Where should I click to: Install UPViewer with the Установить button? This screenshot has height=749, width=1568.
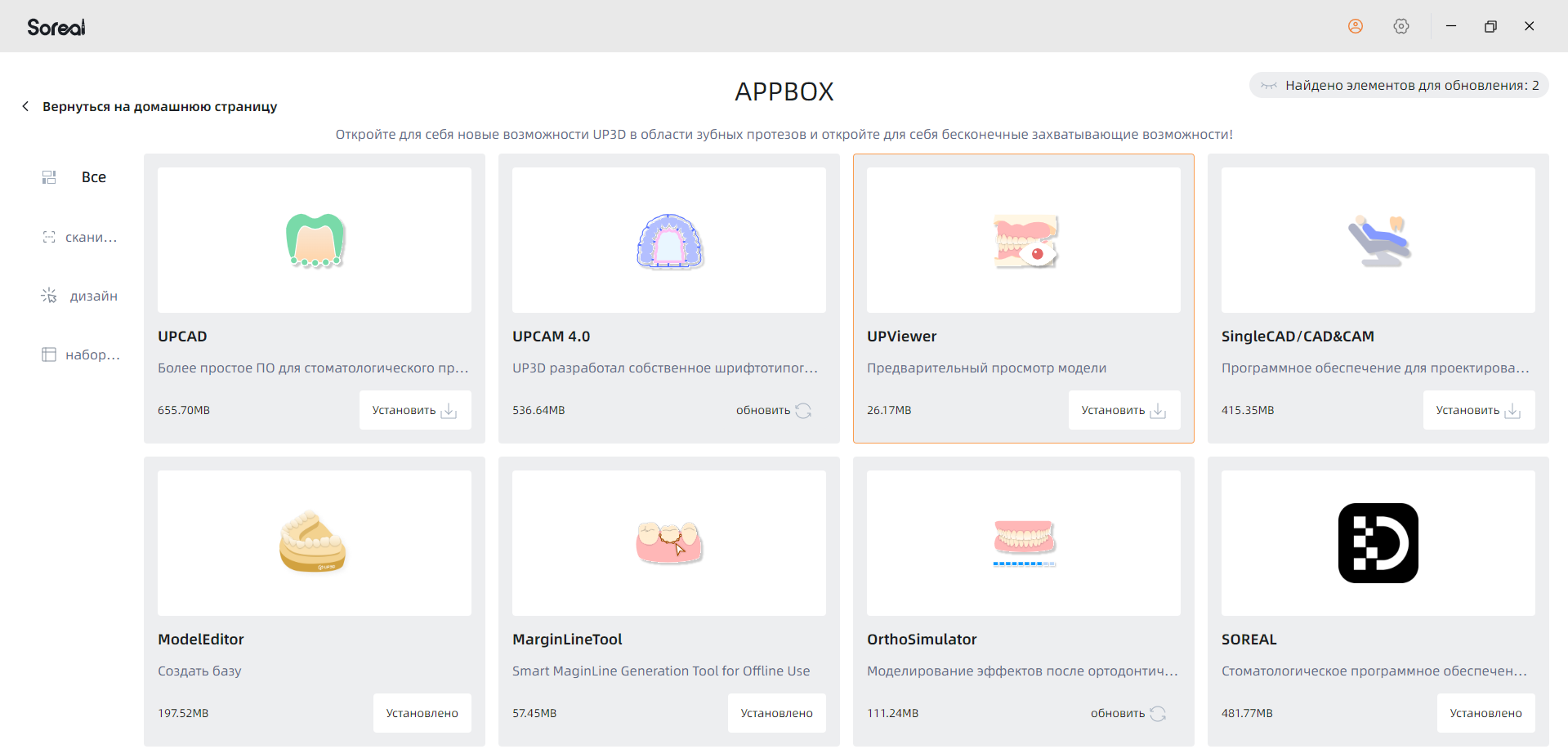1124,410
